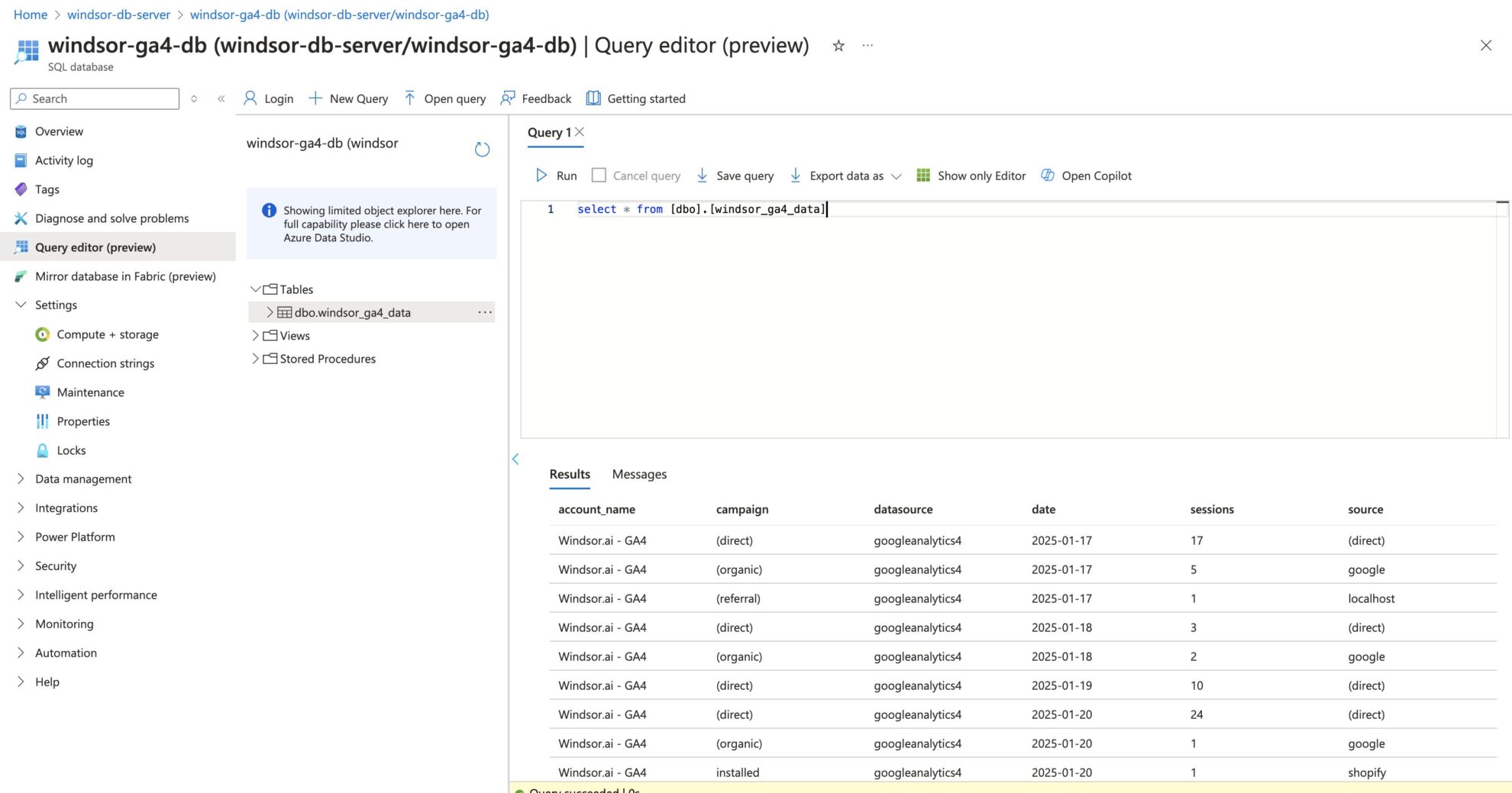Open Overview in the sidebar
Viewport: 1512px width, 793px height.
tap(59, 131)
